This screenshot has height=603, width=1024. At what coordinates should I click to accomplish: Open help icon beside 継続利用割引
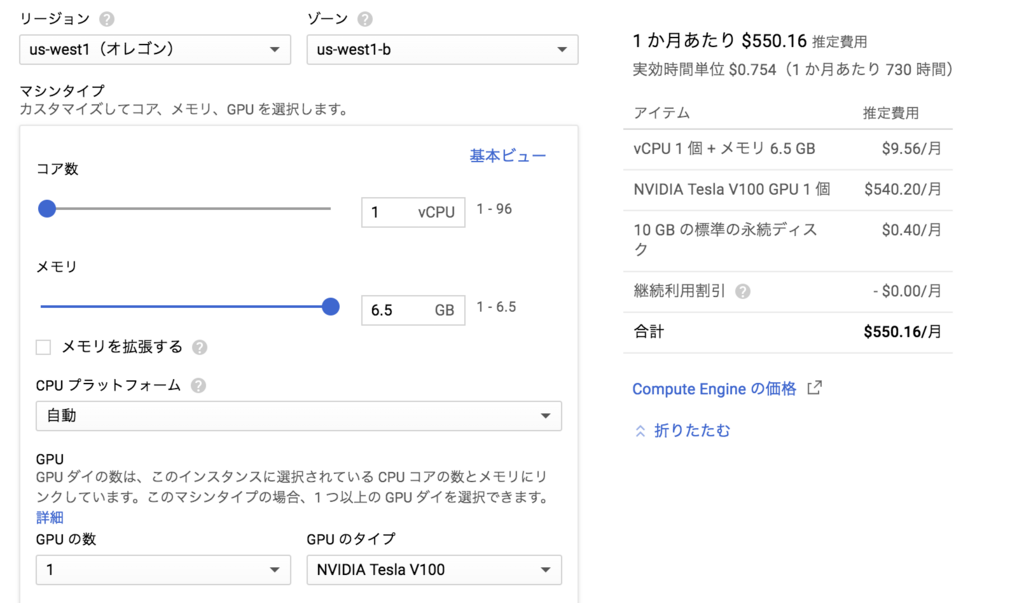click(743, 291)
